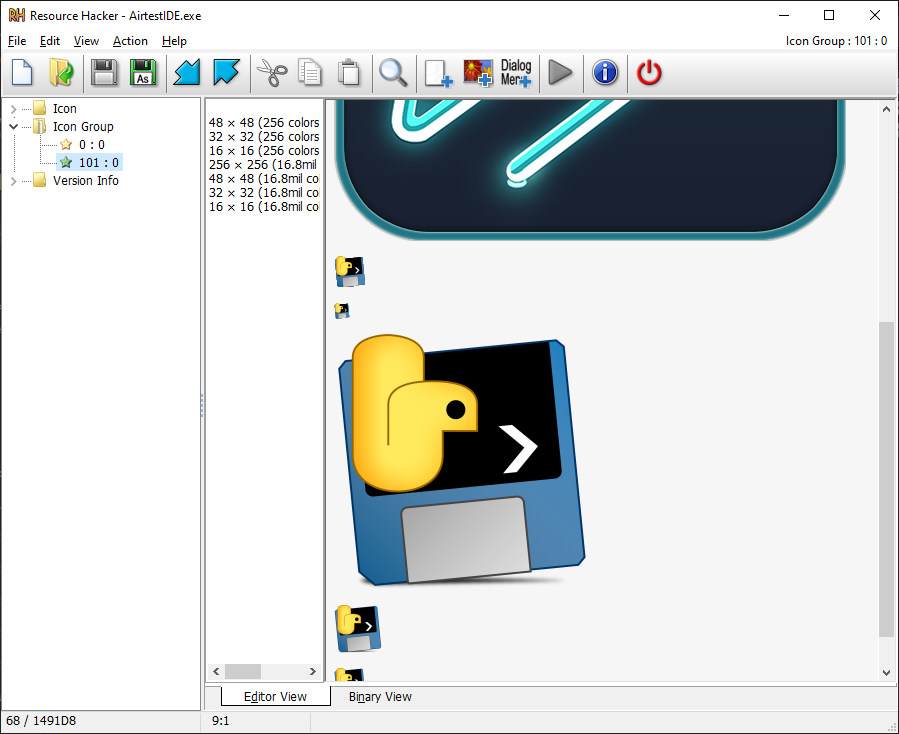
Task: Open the View menu
Action: 86,41
